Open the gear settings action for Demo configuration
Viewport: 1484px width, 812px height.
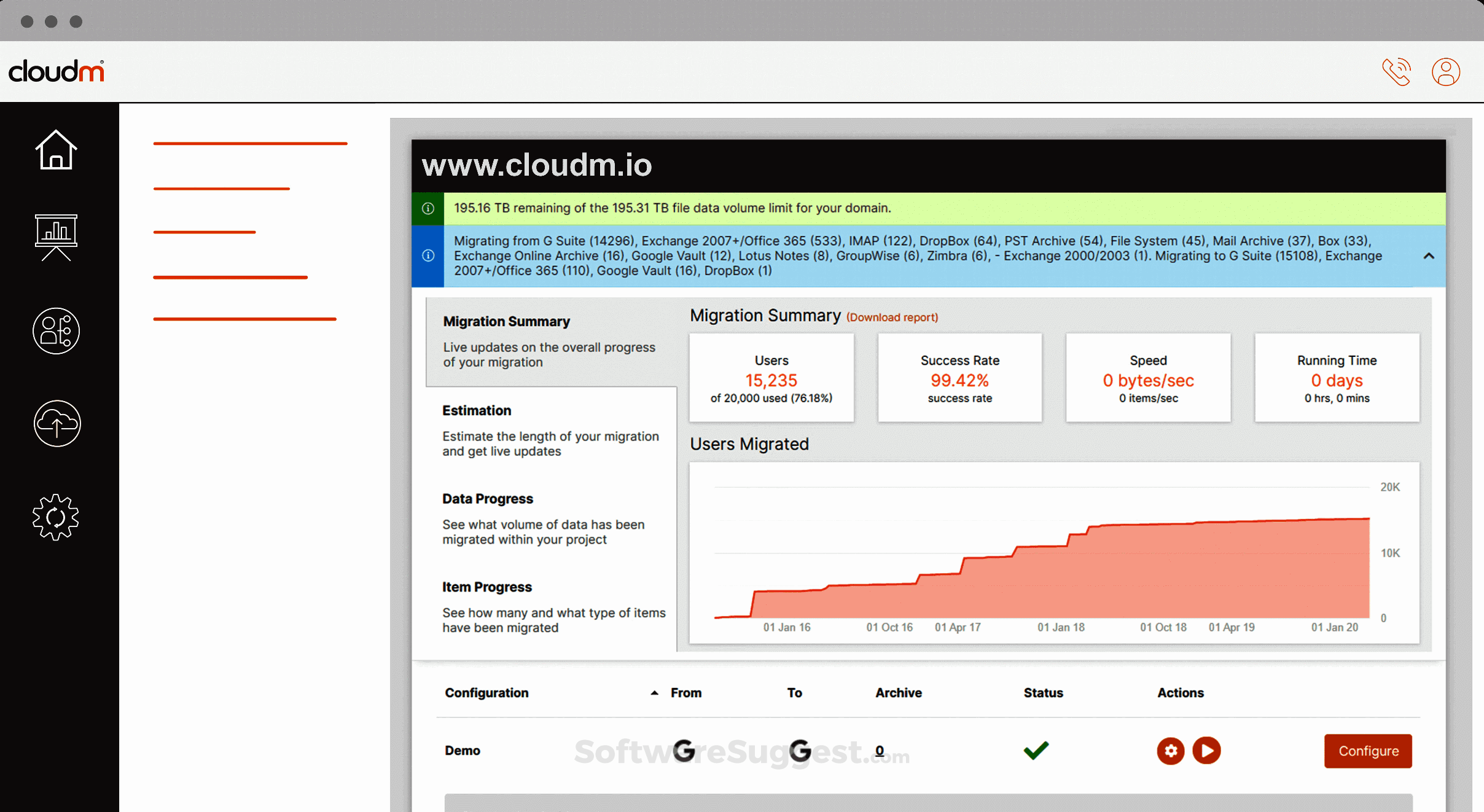(1171, 751)
